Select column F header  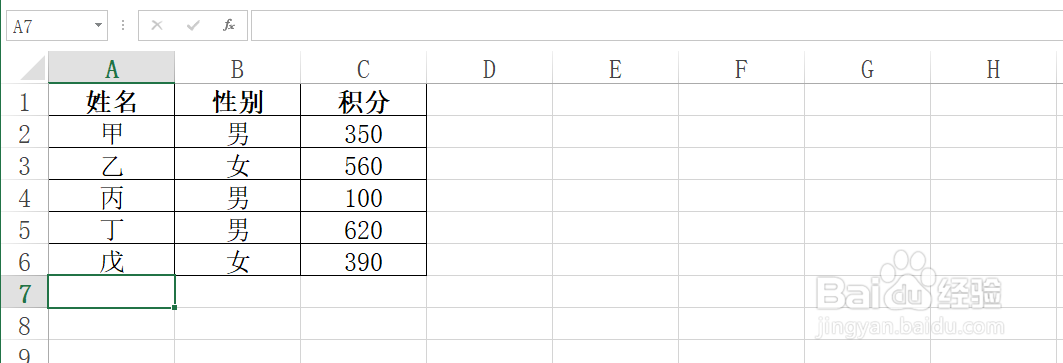click(x=742, y=69)
